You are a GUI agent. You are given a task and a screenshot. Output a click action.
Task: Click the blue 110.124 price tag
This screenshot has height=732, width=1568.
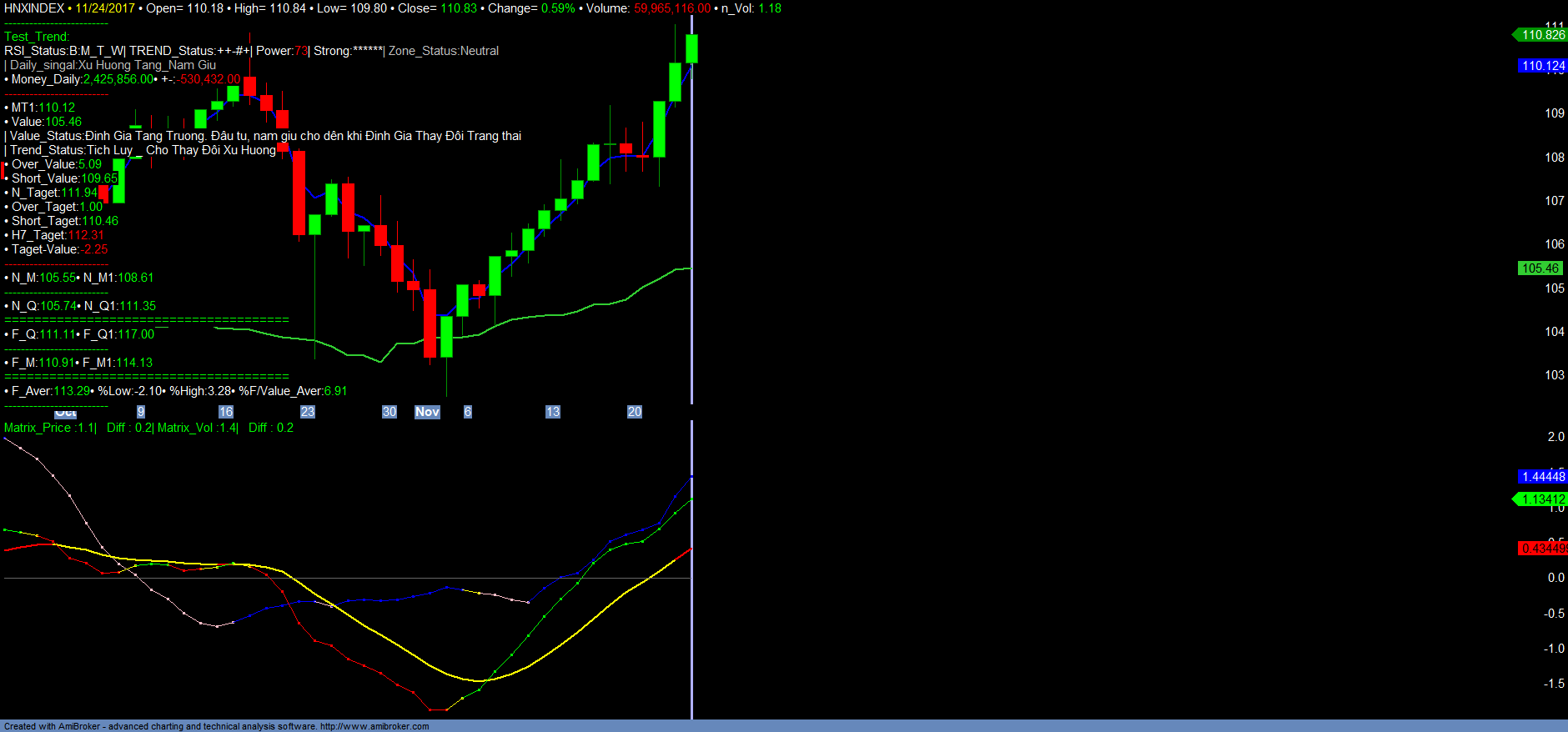tap(1542, 66)
